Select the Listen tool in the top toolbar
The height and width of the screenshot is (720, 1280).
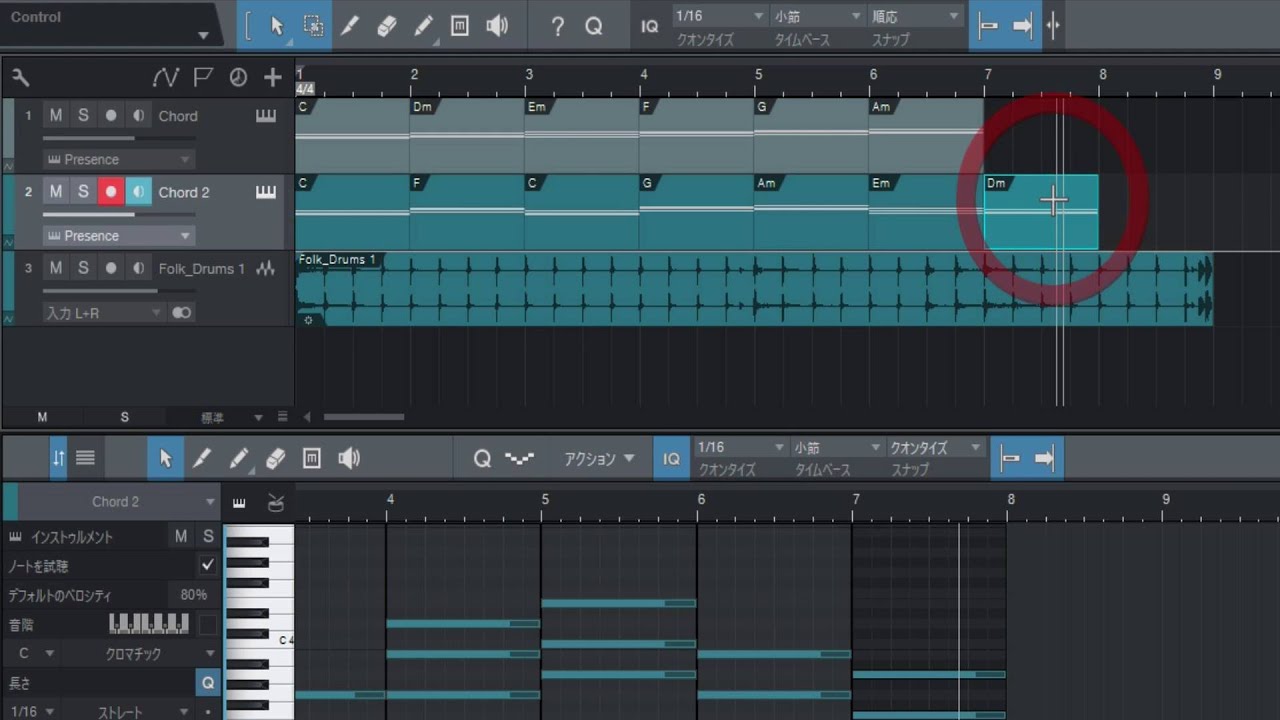(x=497, y=26)
